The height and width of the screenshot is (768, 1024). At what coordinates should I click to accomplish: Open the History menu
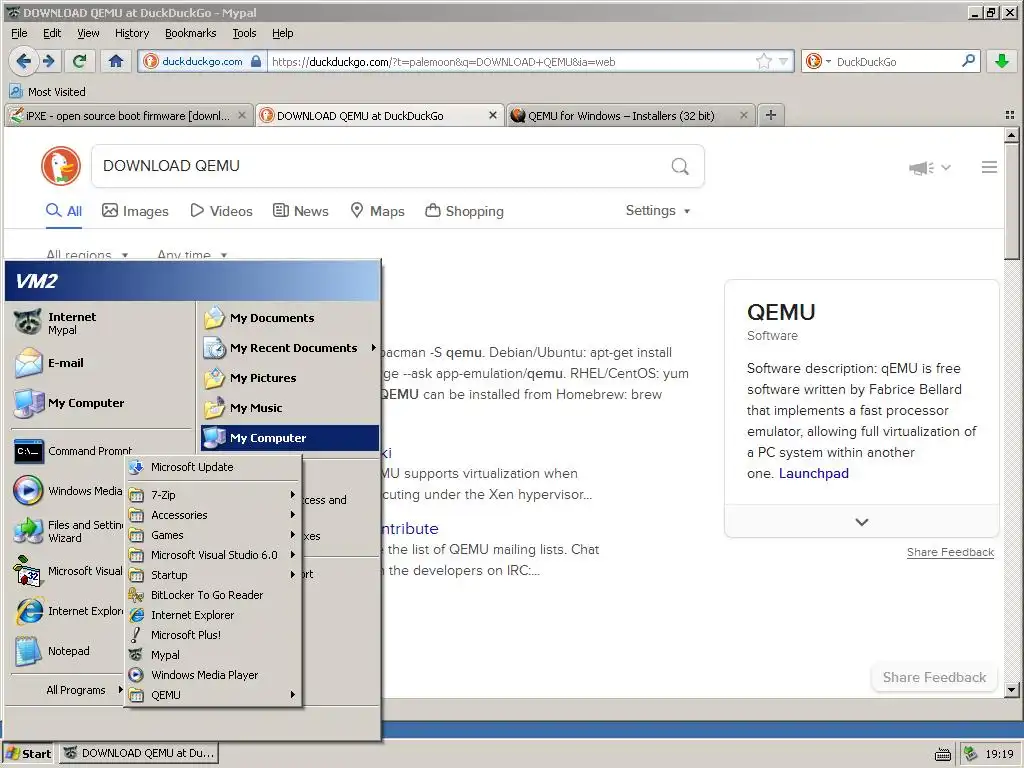point(132,33)
